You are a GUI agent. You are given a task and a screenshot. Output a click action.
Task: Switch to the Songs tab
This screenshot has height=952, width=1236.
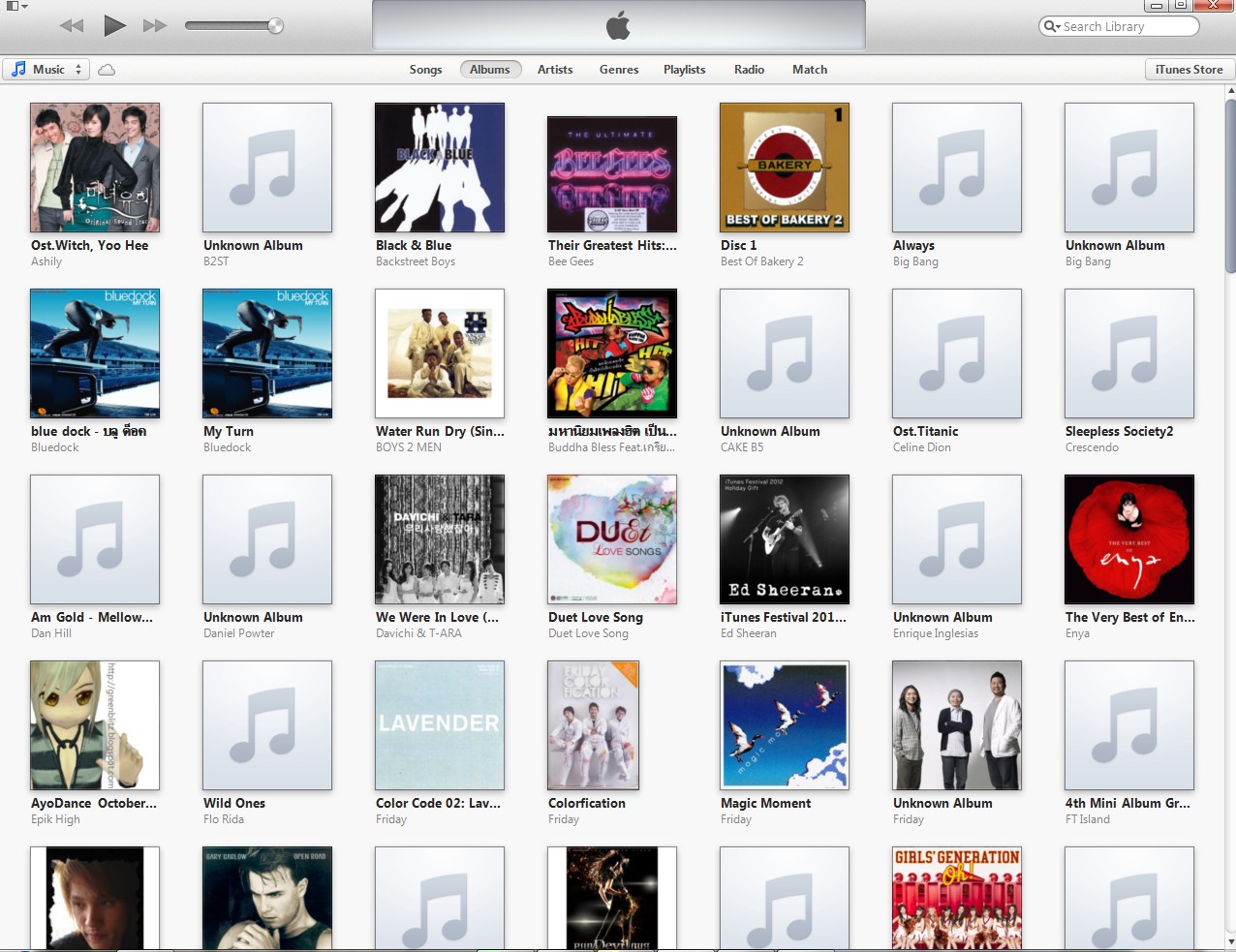[425, 70]
